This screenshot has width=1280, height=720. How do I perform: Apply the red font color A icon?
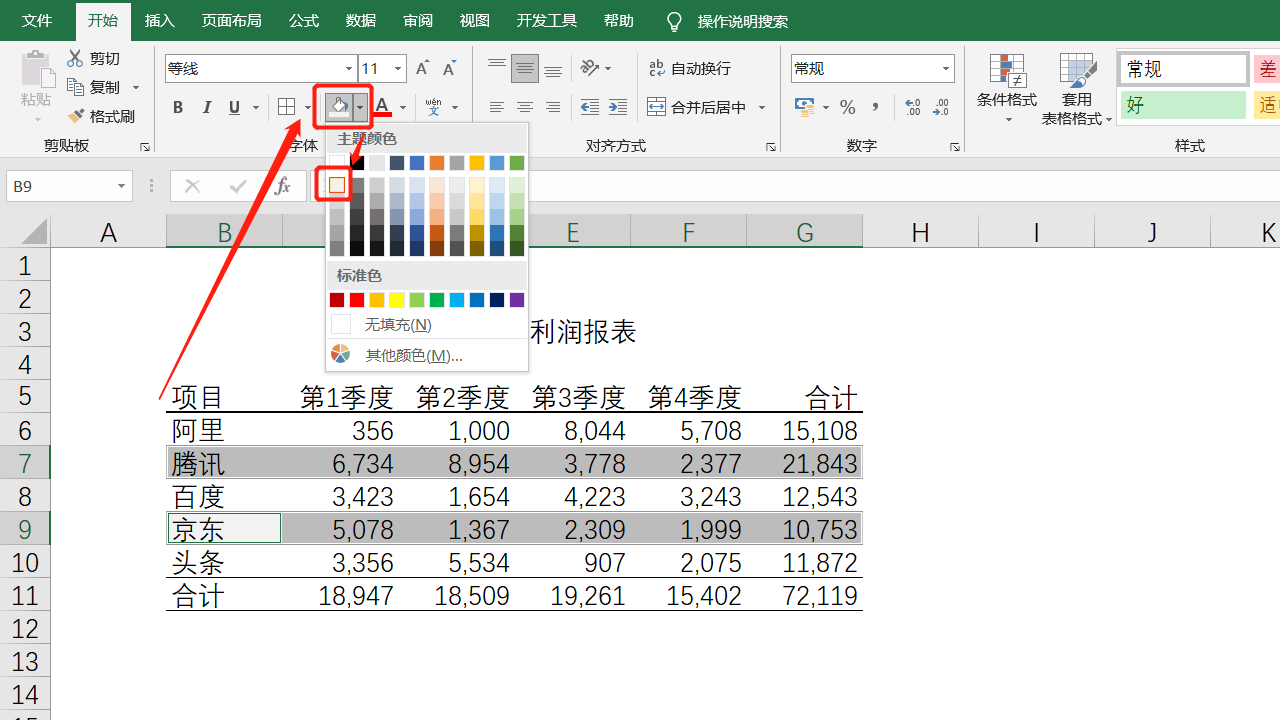(382, 107)
